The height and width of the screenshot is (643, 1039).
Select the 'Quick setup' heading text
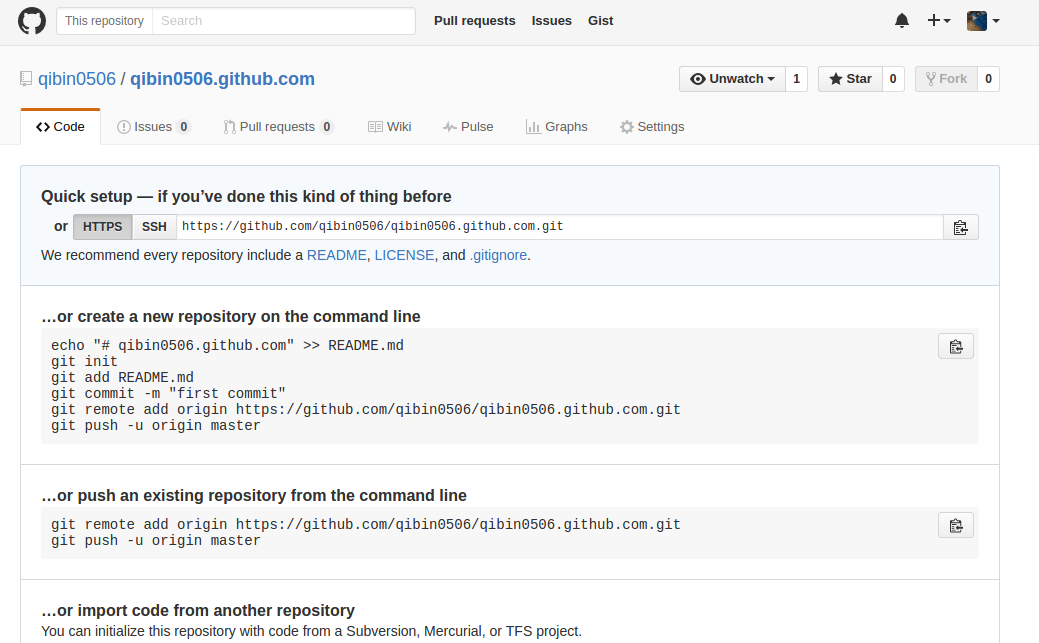click(246, 196)
